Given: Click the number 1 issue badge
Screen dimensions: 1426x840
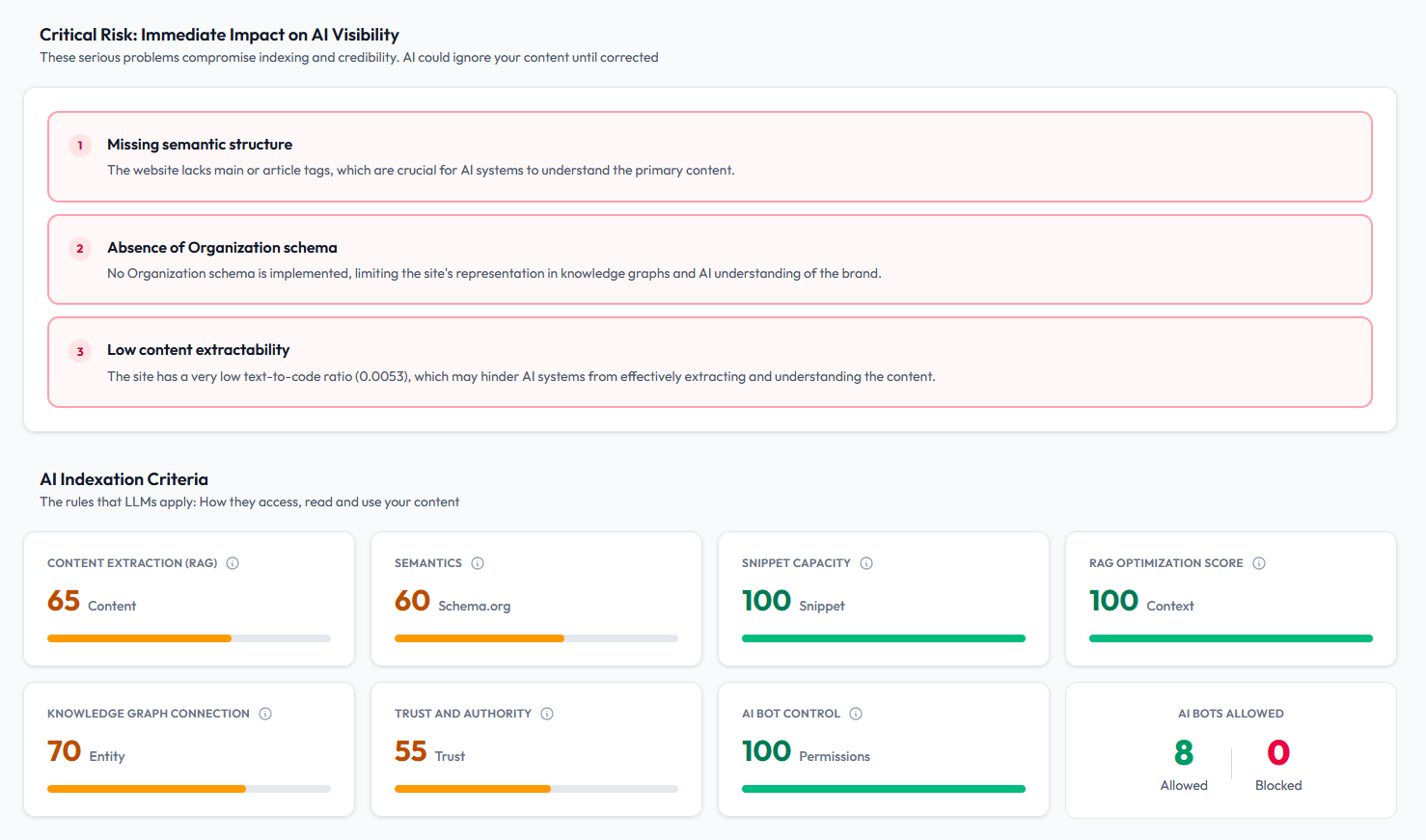Looking at the screenshot, I should pos(80,146).
